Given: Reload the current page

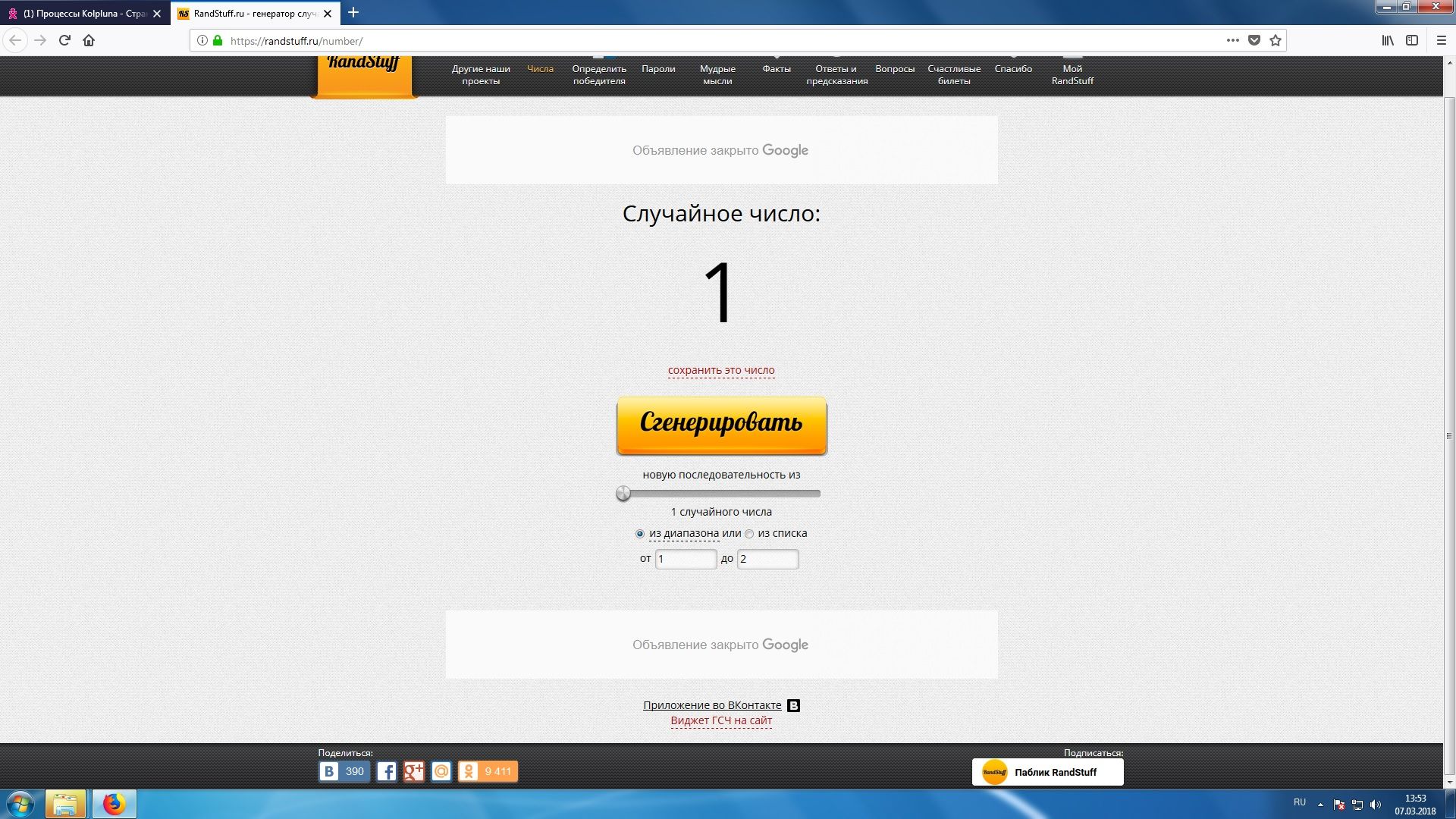Looking at the screenshot, I should (64, 41).
